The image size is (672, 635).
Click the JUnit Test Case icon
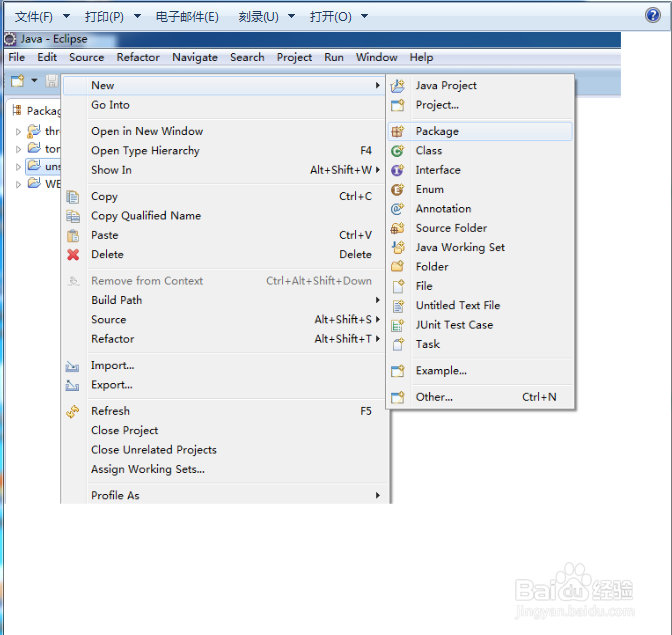(398, 325)
